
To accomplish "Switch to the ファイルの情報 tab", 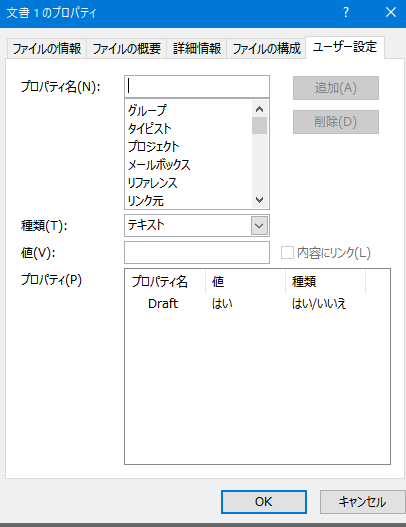I will [x=47, y=49].
